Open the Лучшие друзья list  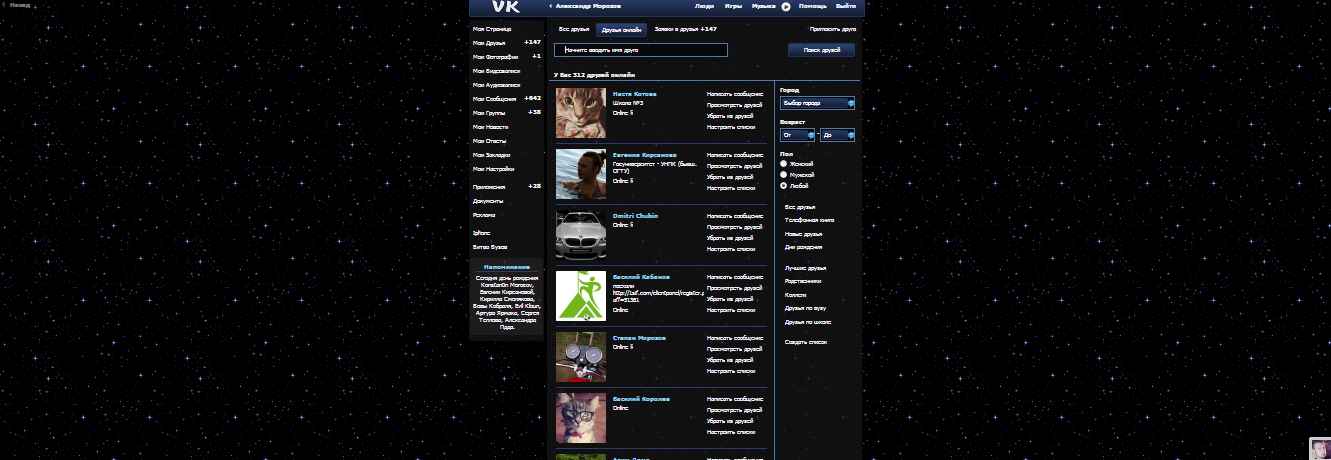[805, 268]
